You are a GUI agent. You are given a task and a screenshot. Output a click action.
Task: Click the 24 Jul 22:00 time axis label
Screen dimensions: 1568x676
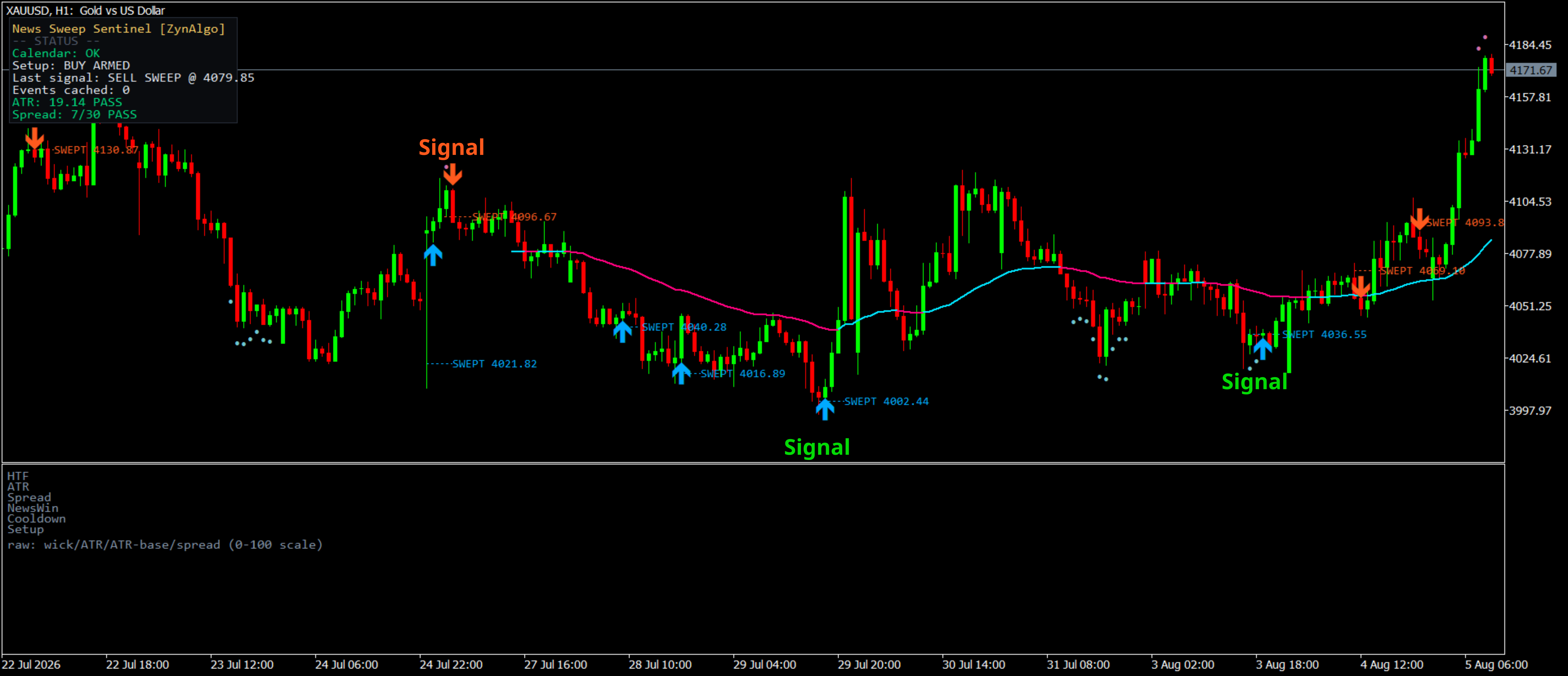[x=451, y=665]
